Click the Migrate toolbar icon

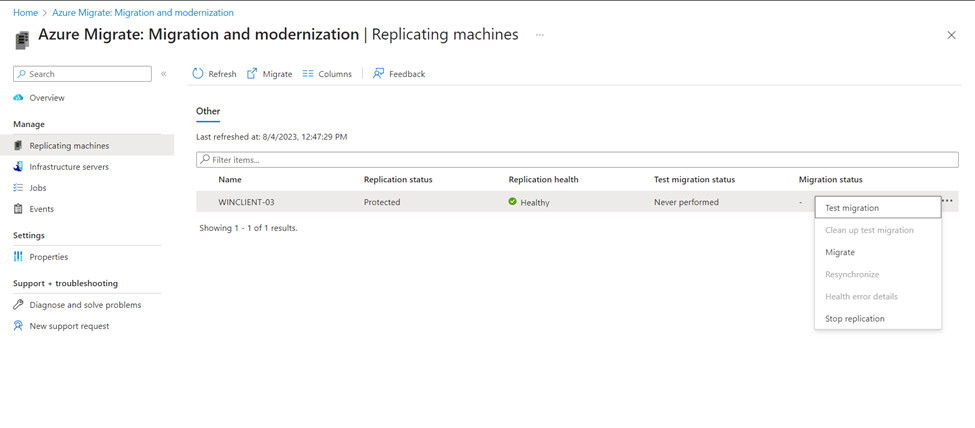coord(253,74)
